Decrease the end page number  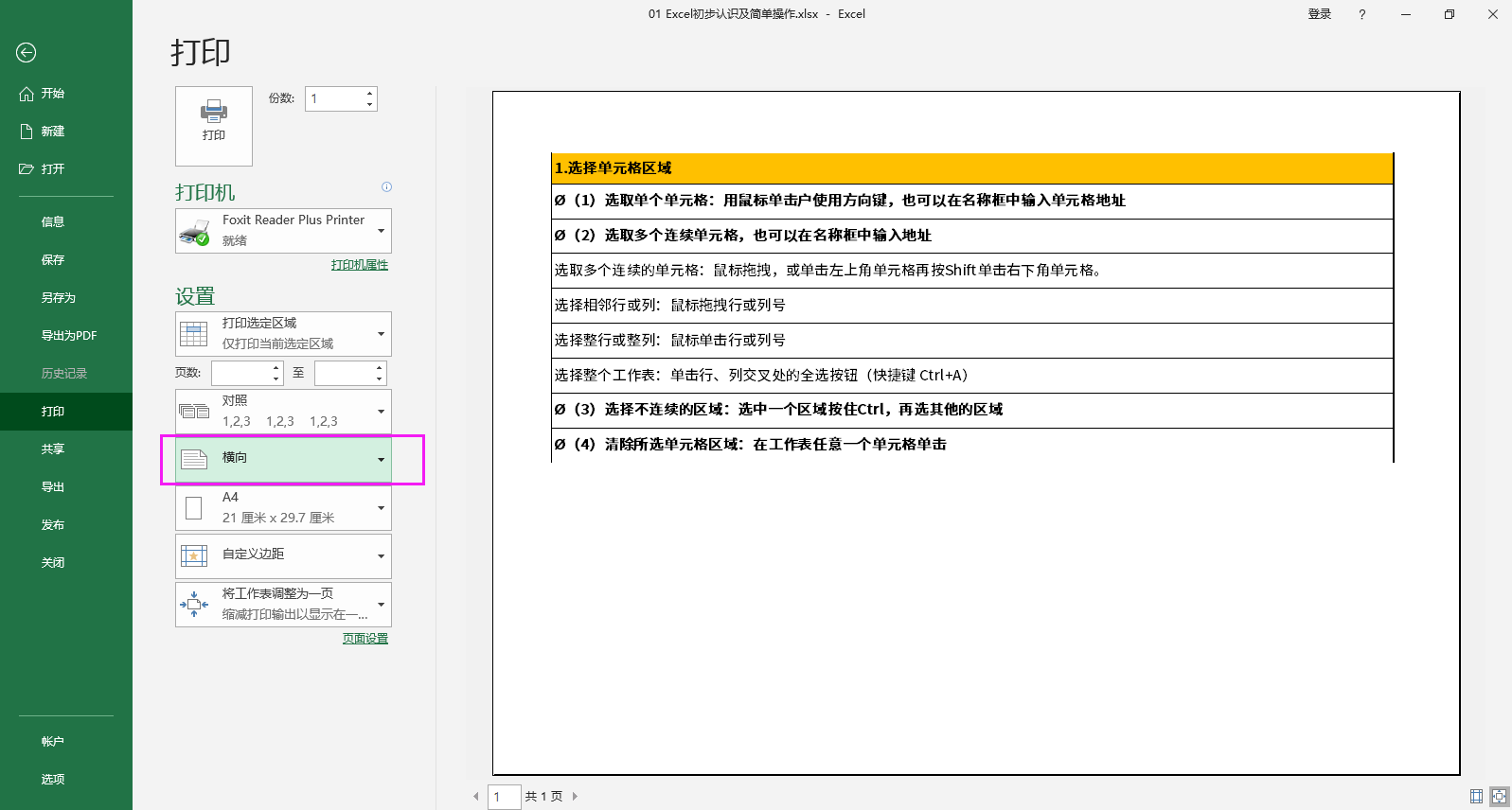(380, 379)
